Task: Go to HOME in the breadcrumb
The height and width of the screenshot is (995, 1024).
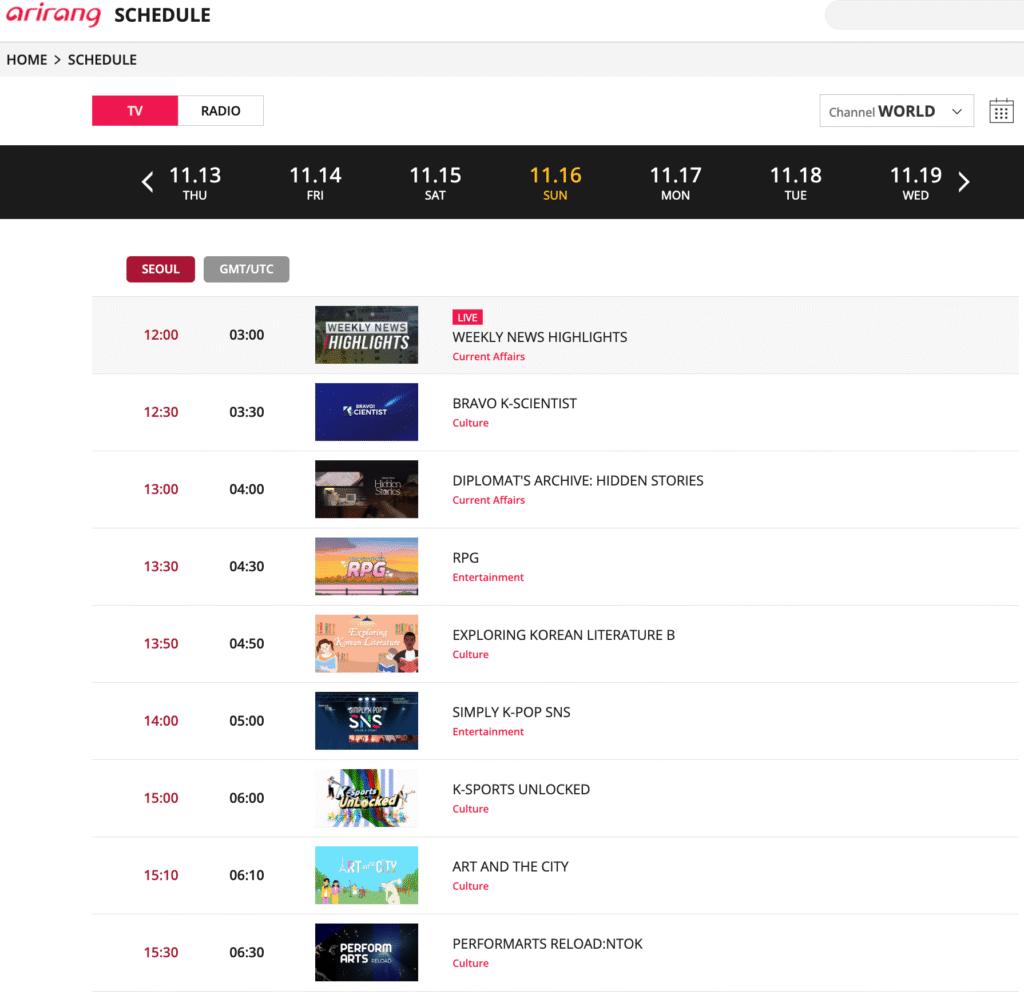Action: (x=27, y=60)
